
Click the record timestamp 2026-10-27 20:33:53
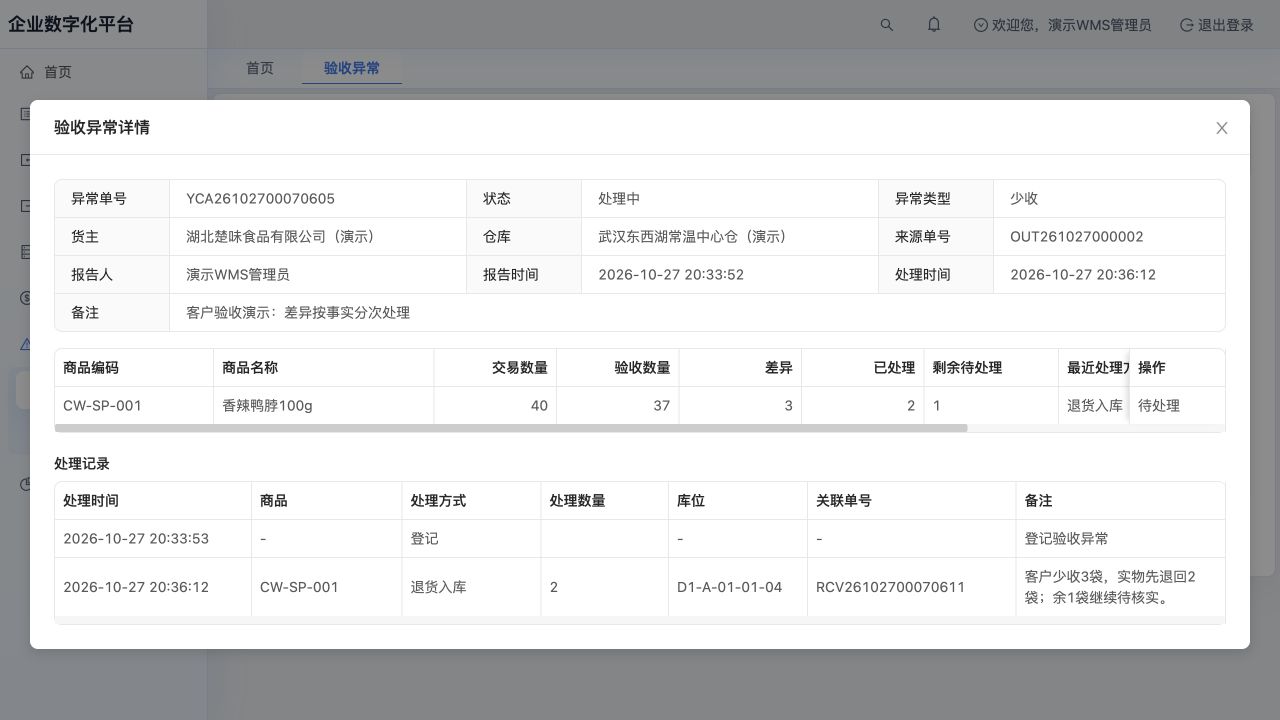coord(136,539)
